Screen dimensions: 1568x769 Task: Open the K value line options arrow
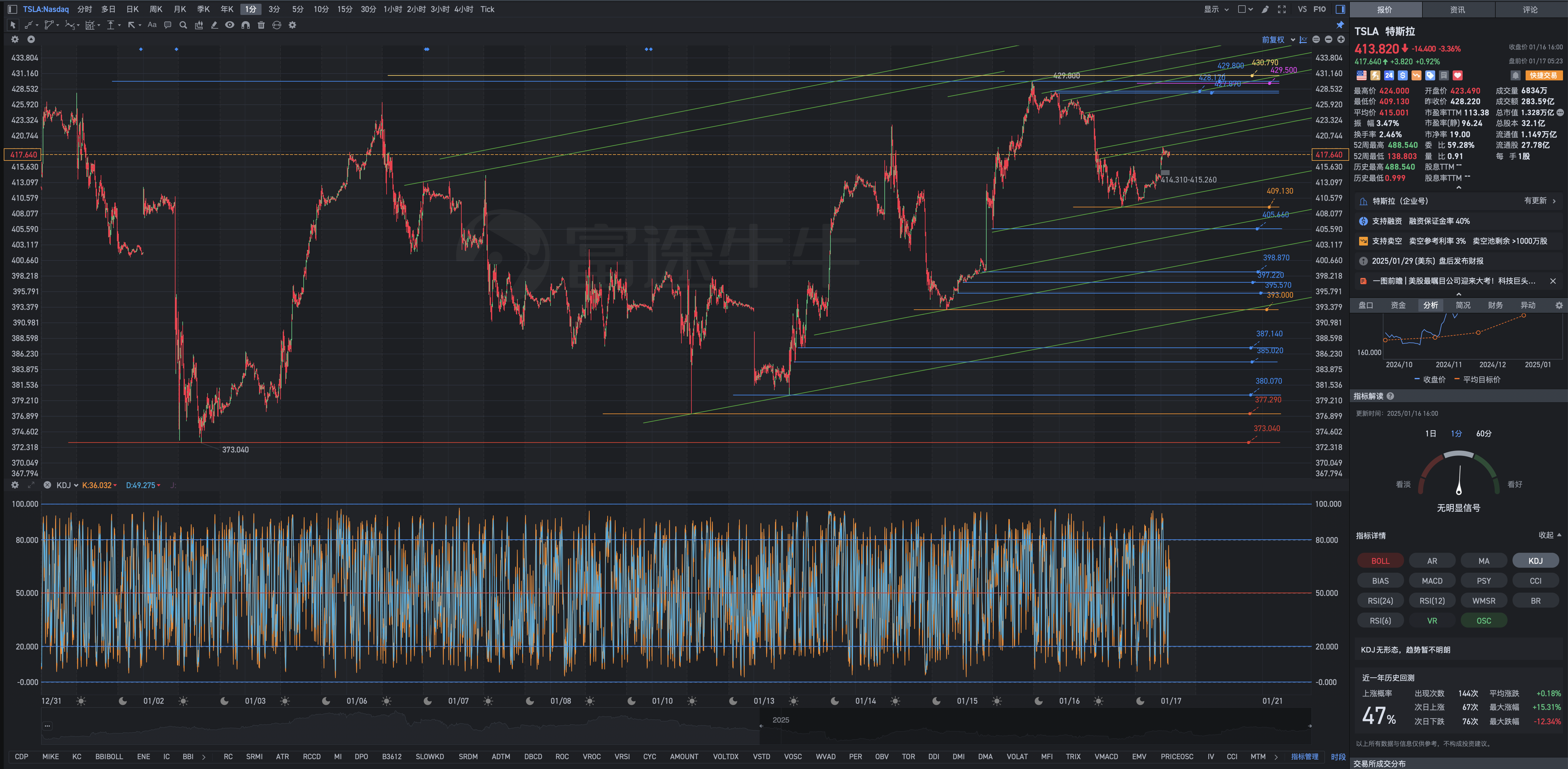click(x=115, y=485)
